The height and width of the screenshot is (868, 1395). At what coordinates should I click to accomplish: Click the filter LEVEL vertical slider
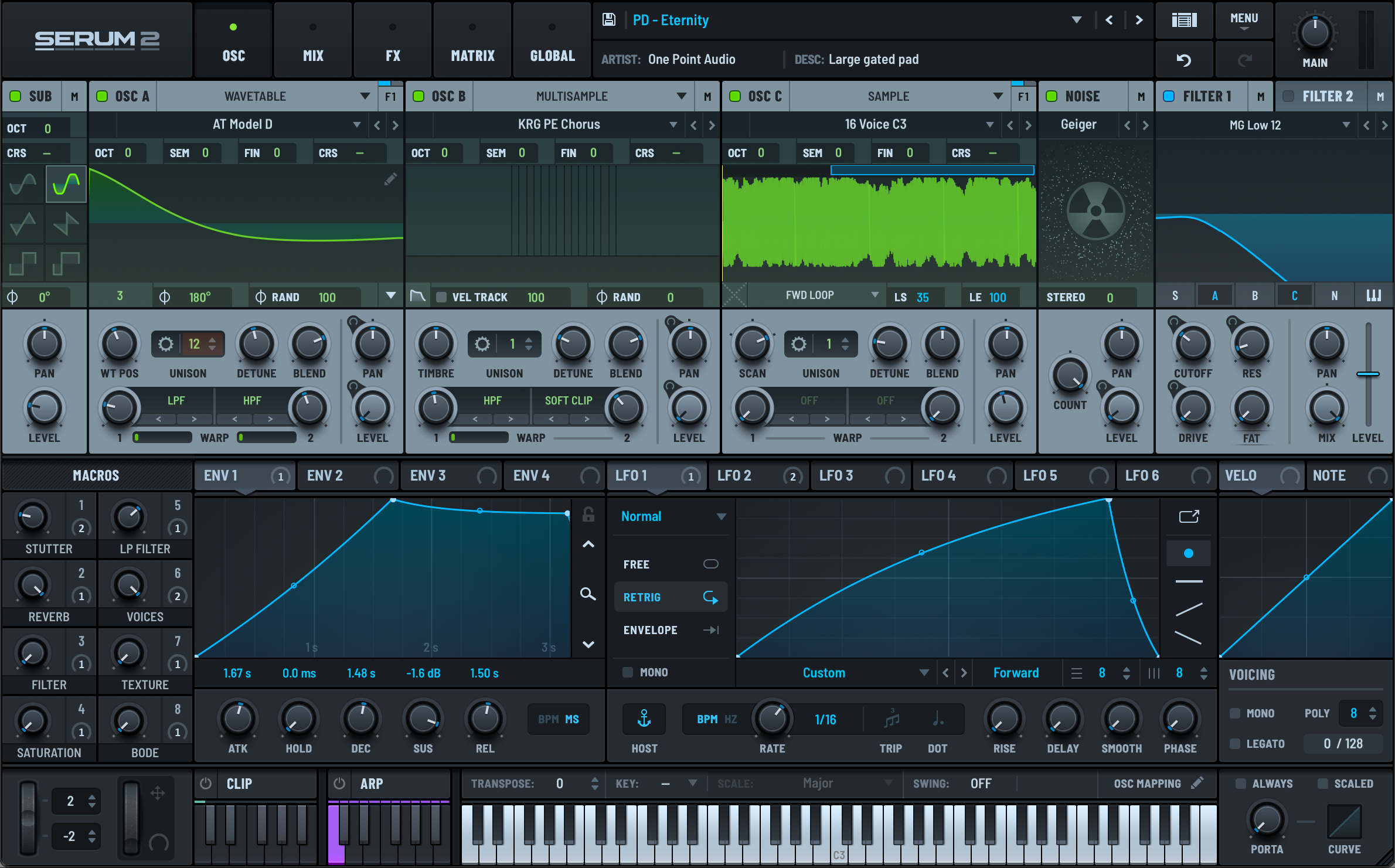(x=1368, y=374)
